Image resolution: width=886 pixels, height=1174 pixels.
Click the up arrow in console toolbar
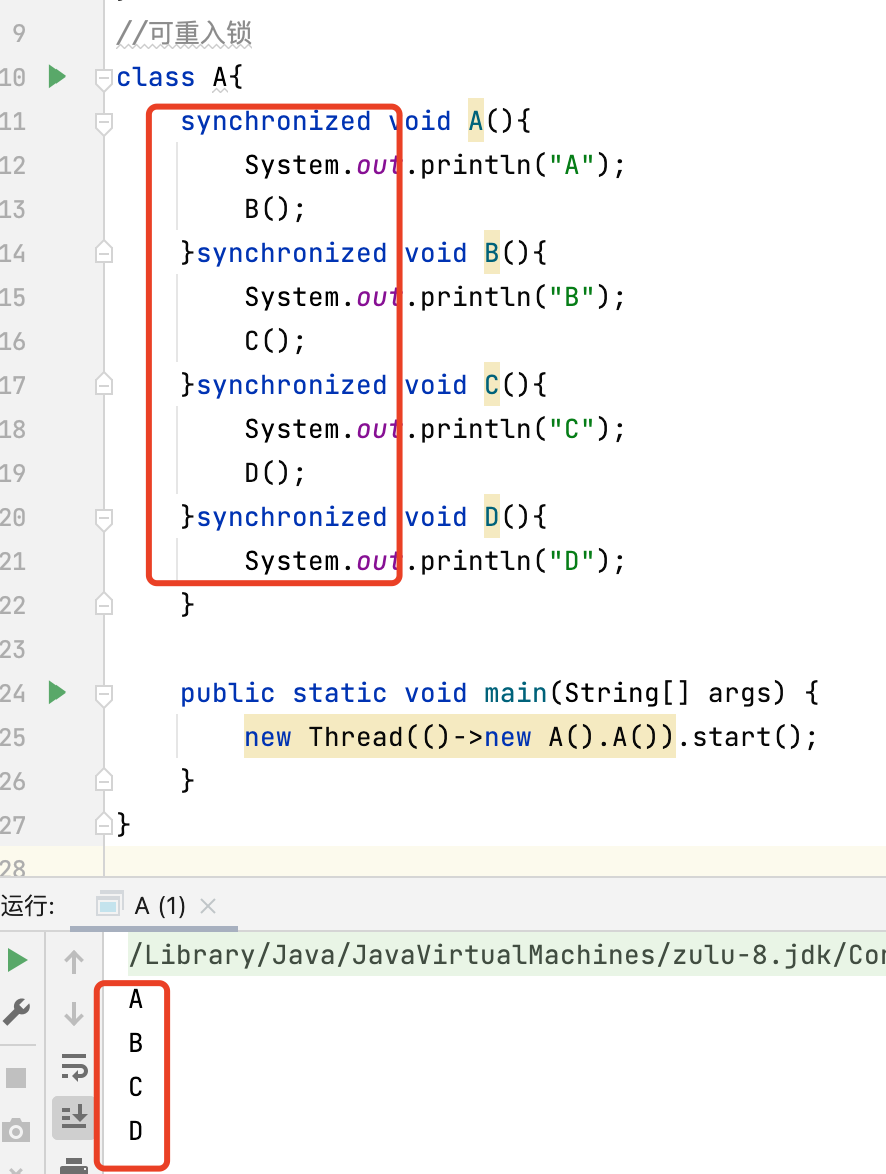pos(74,962)
